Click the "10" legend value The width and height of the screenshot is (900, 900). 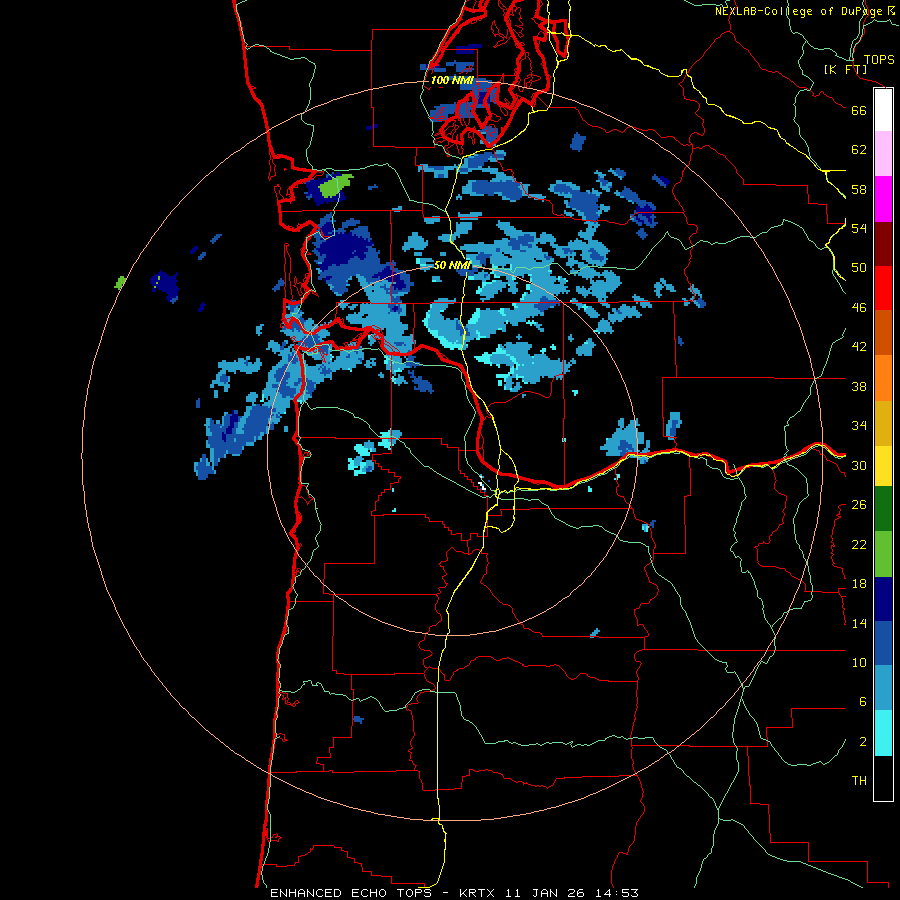[859, 663]
